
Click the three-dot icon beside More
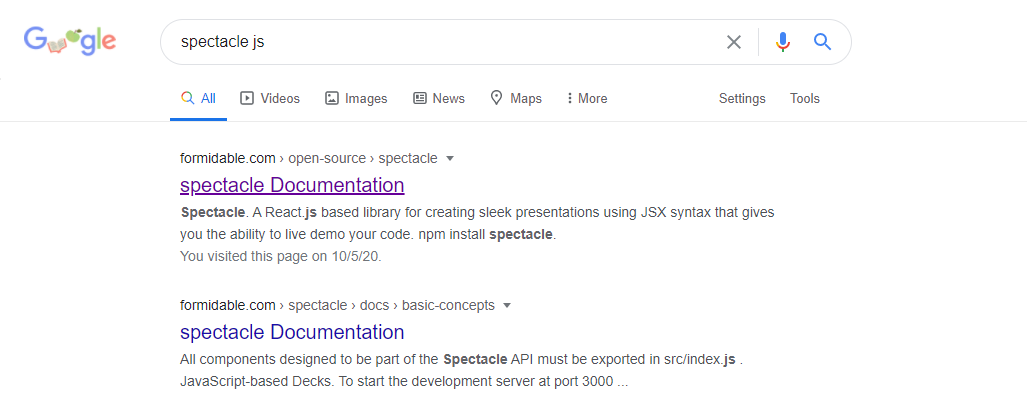pyautogui.click(x=569, y=98)
